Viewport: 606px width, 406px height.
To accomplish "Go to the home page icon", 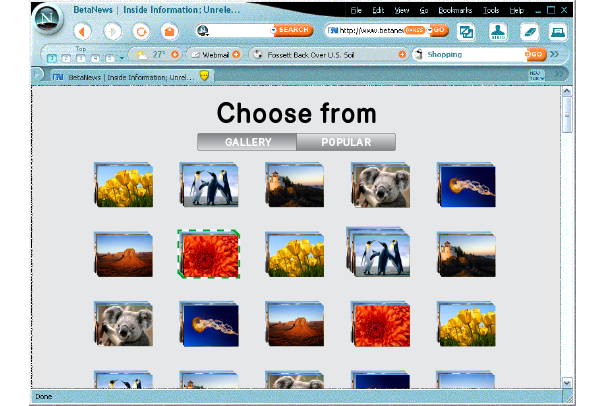I will pos(170,31).
